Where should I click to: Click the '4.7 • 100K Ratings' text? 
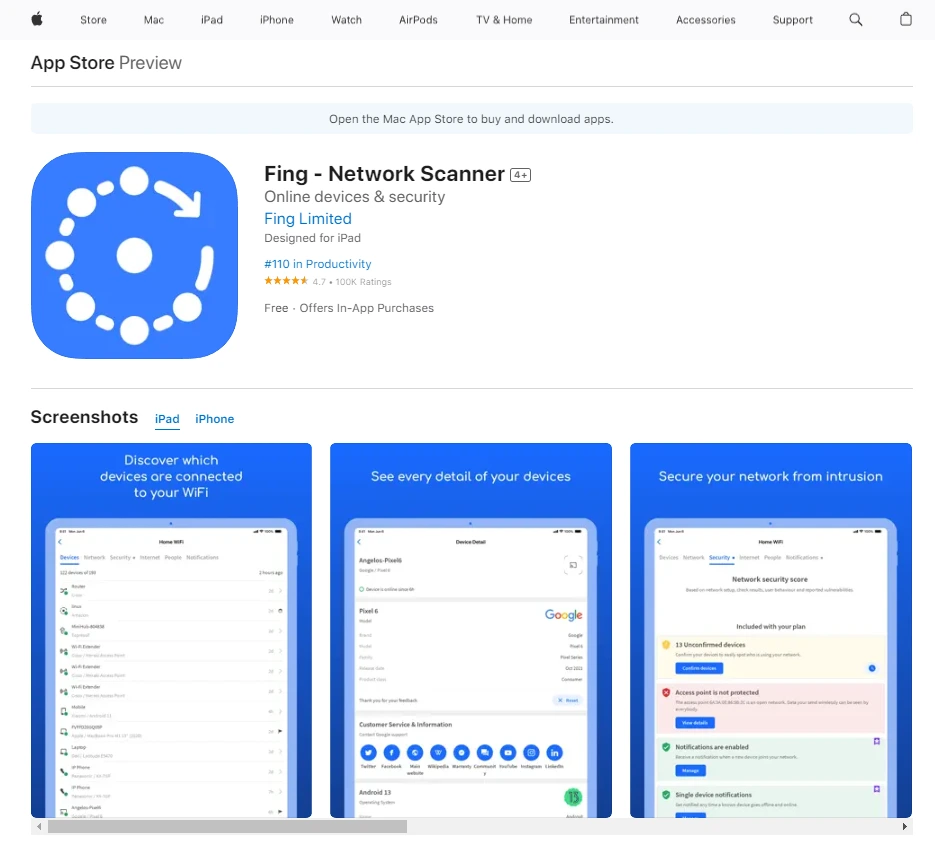(352, 282)
